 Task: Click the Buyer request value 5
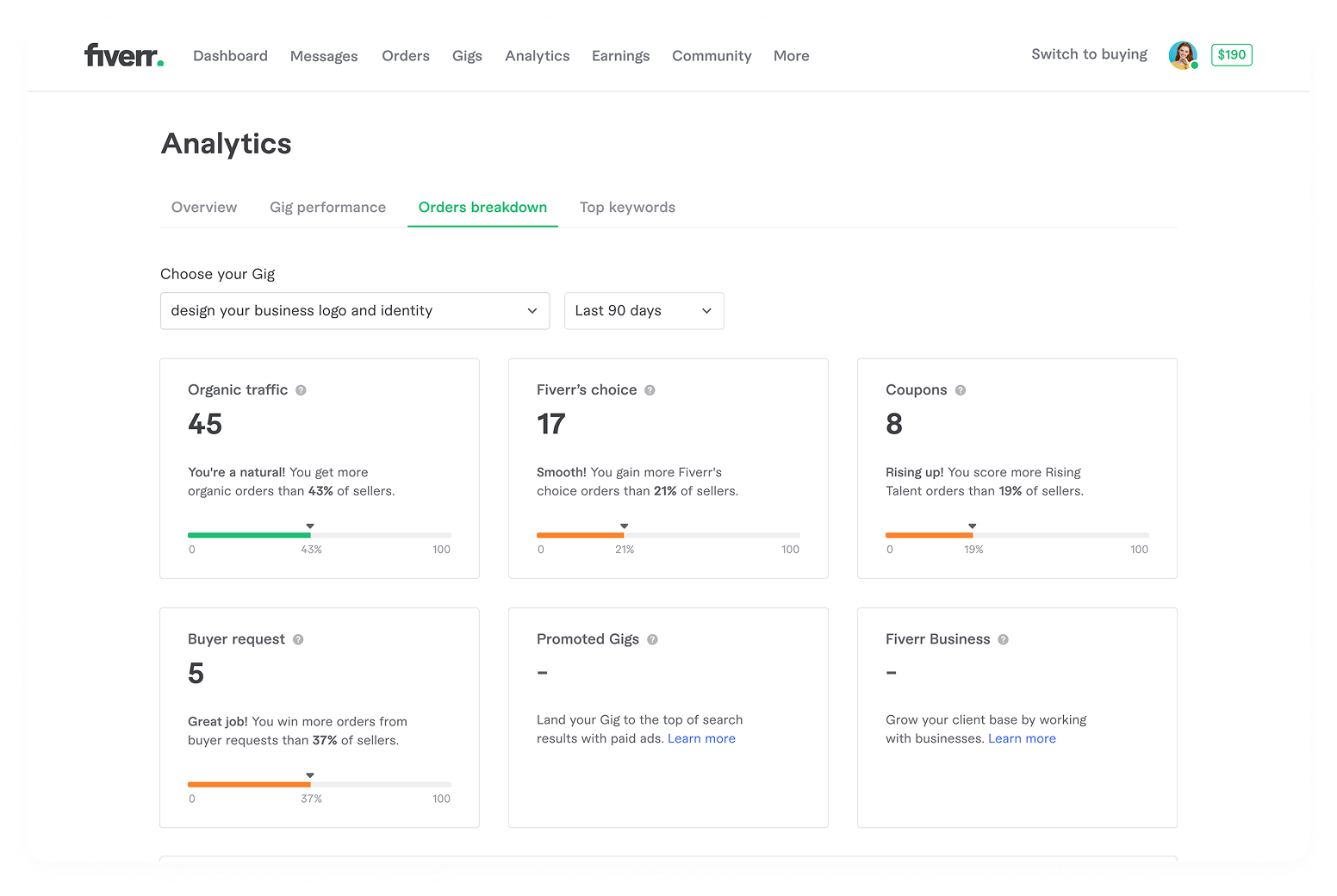click(x=196, y=674)
